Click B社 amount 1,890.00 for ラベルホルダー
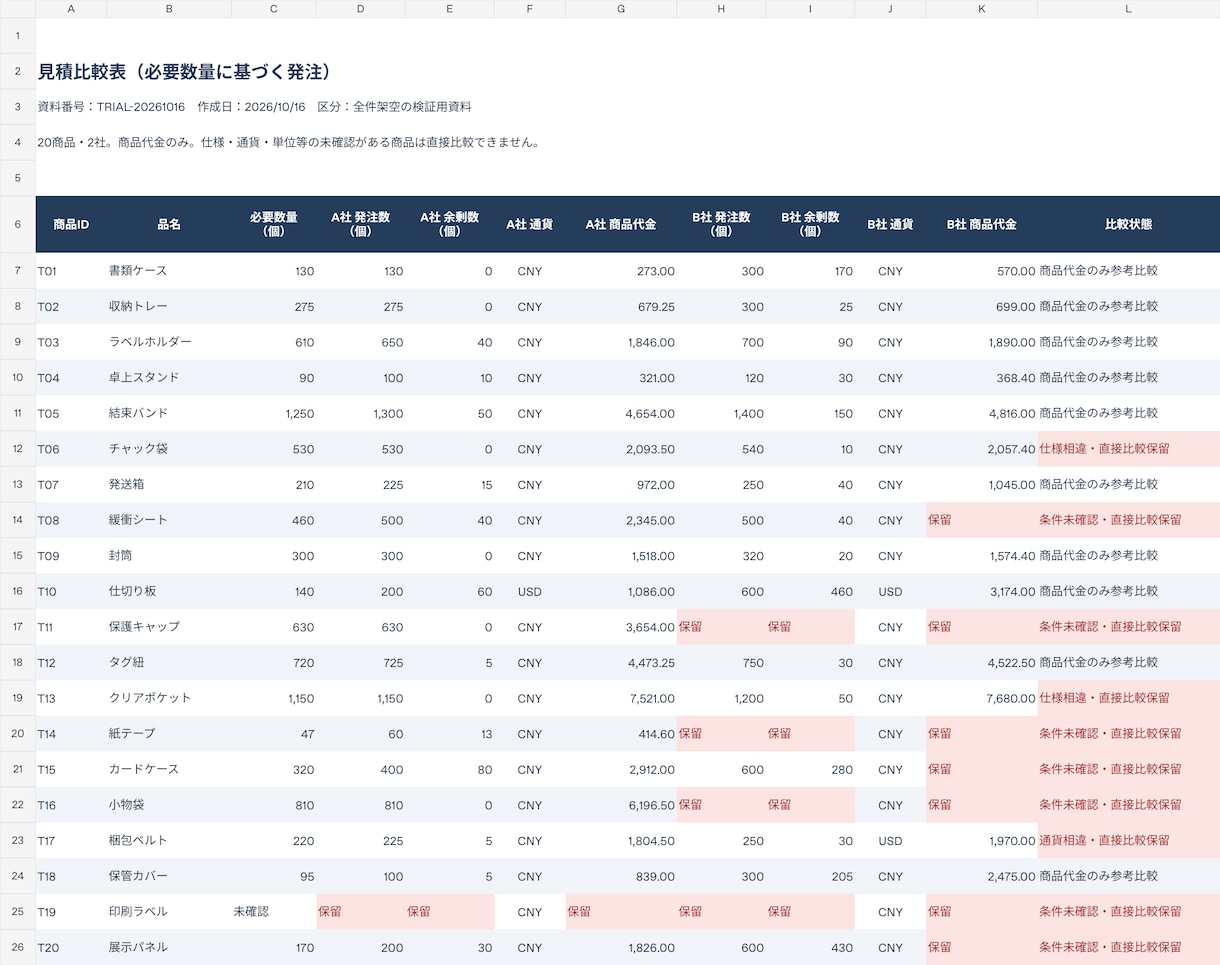Screen dimensions: 1220x965 coord(982,342)
